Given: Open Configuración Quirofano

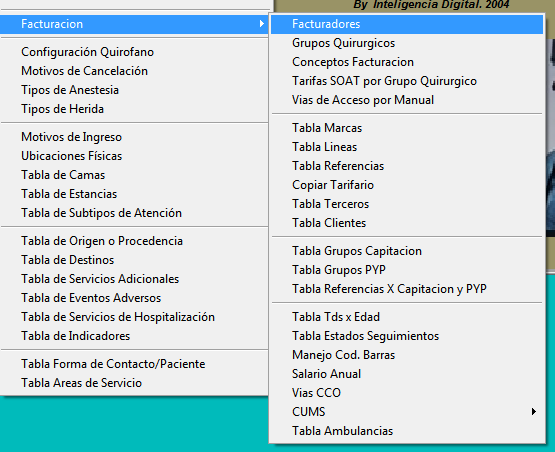Looking at the screenshot, I should 134,52.
